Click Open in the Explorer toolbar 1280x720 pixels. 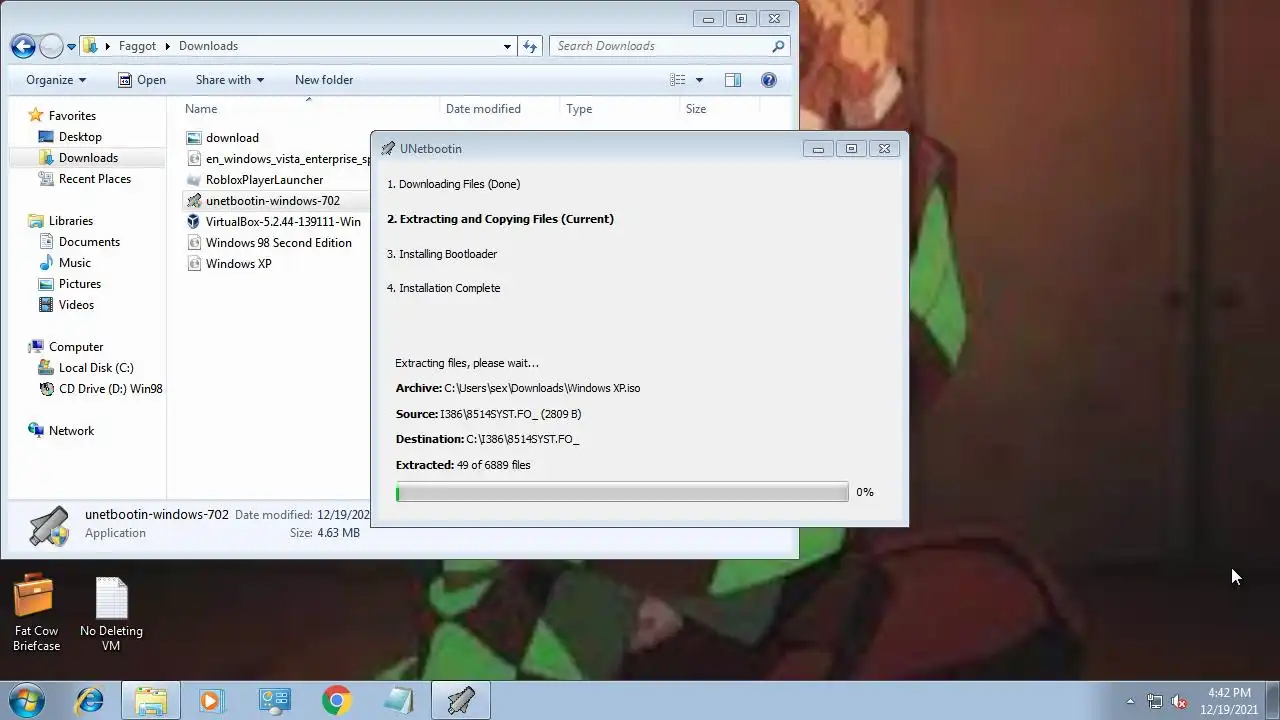tap(141, 80)
